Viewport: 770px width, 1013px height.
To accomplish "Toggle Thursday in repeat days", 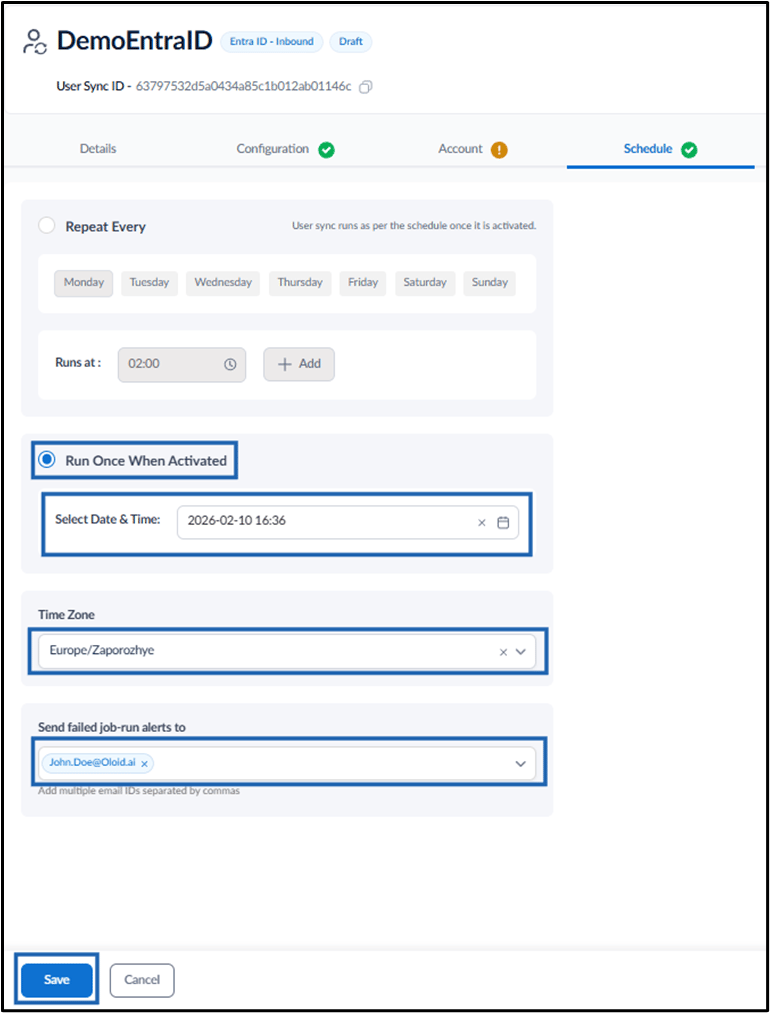I will tap(300, 283).
